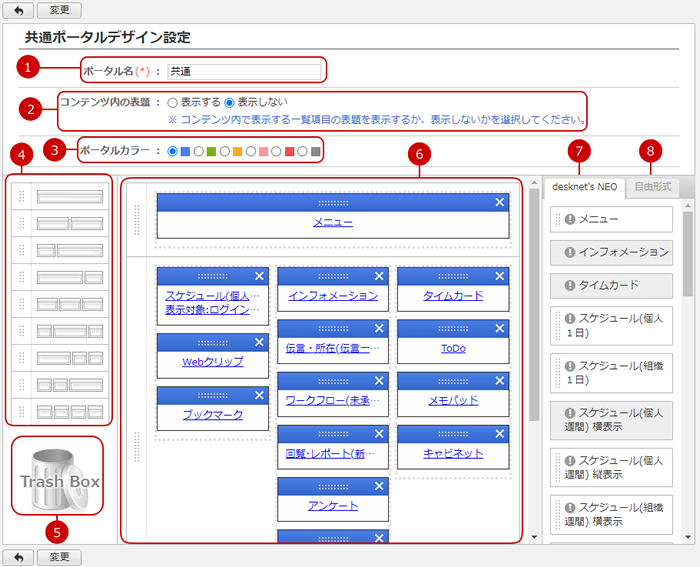Open the キャビネット link
The width and height of the screenshot is (700, 567).
[453, 454]
